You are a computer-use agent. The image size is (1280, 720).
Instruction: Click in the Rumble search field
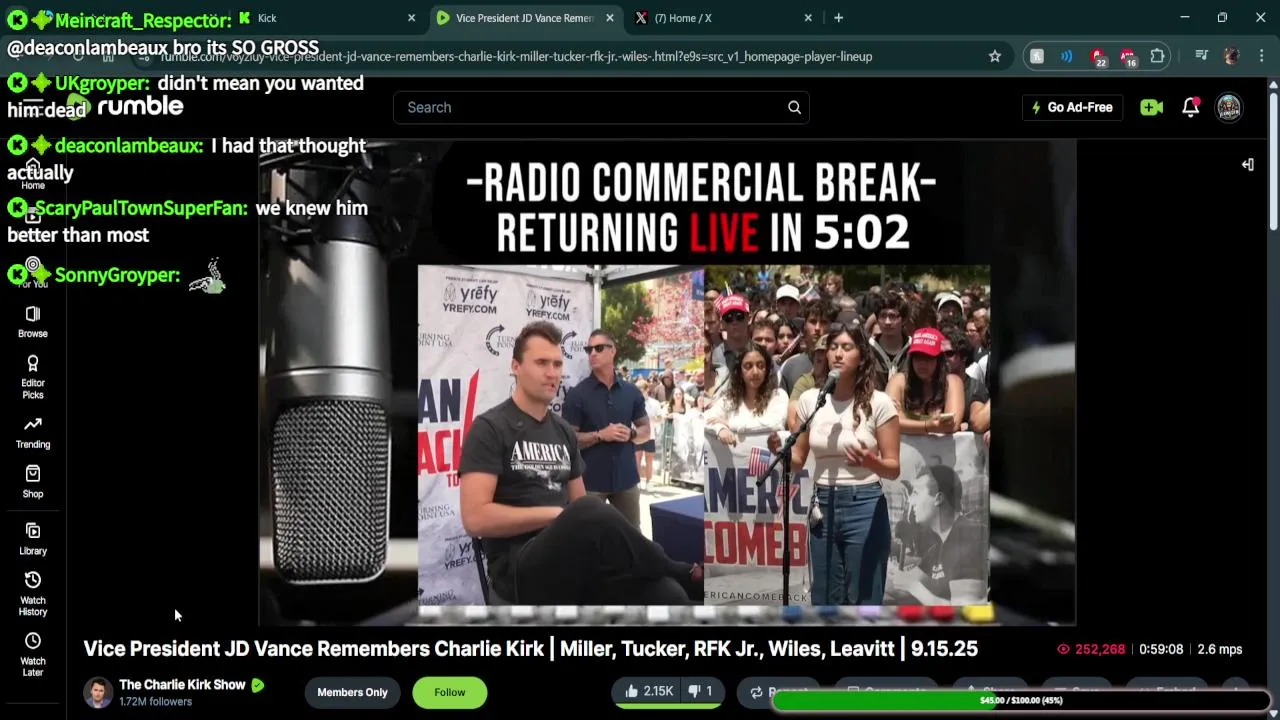pos(590,107)
